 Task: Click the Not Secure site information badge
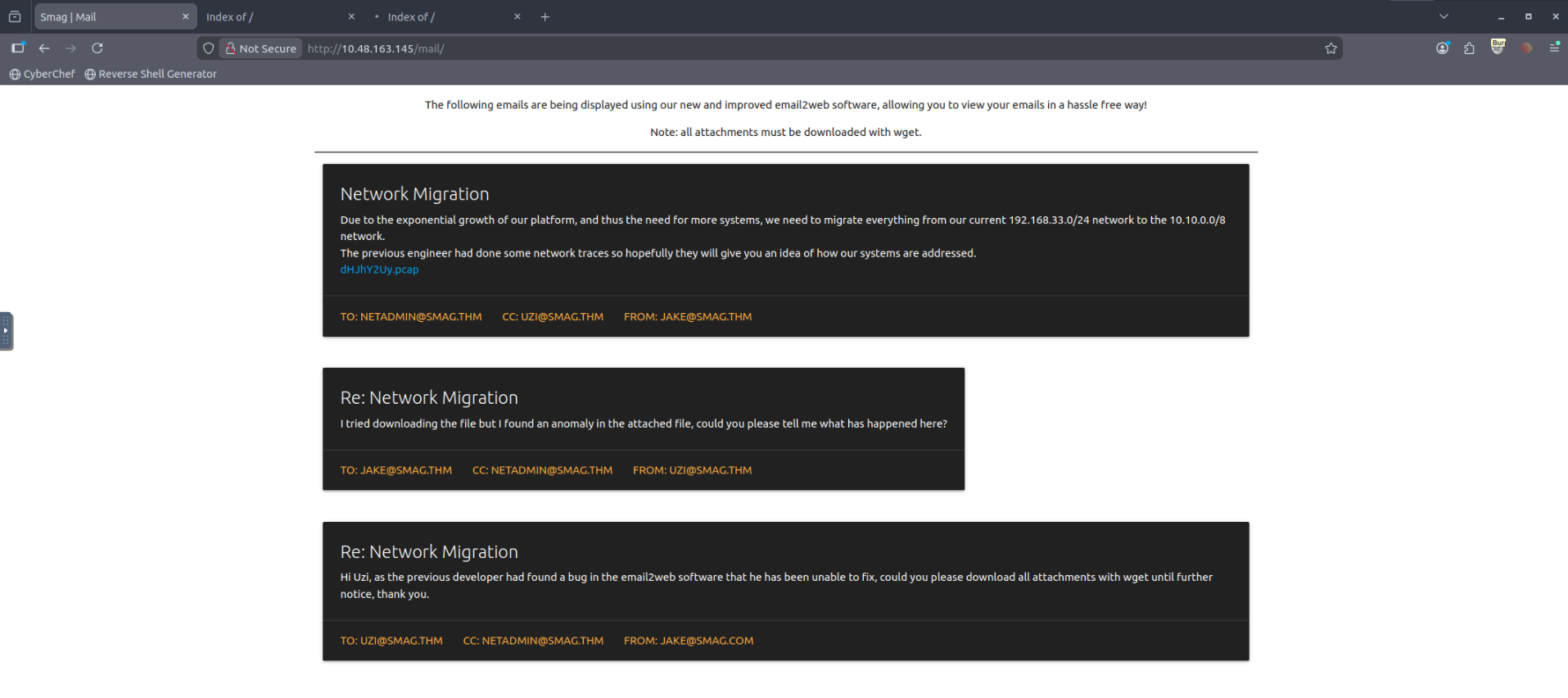click(261, 48)
